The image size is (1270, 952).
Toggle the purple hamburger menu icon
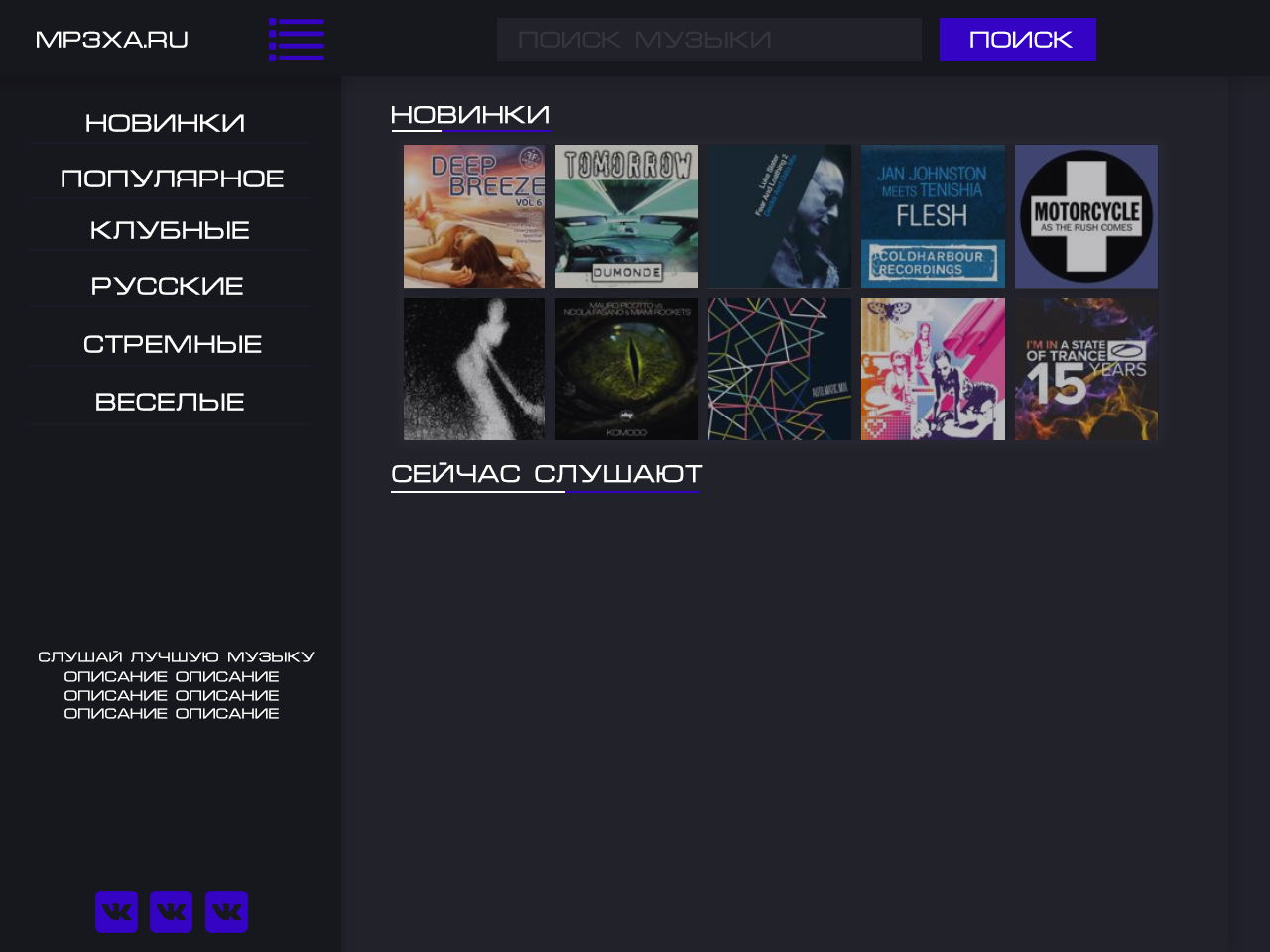click(x=296, y=40)
